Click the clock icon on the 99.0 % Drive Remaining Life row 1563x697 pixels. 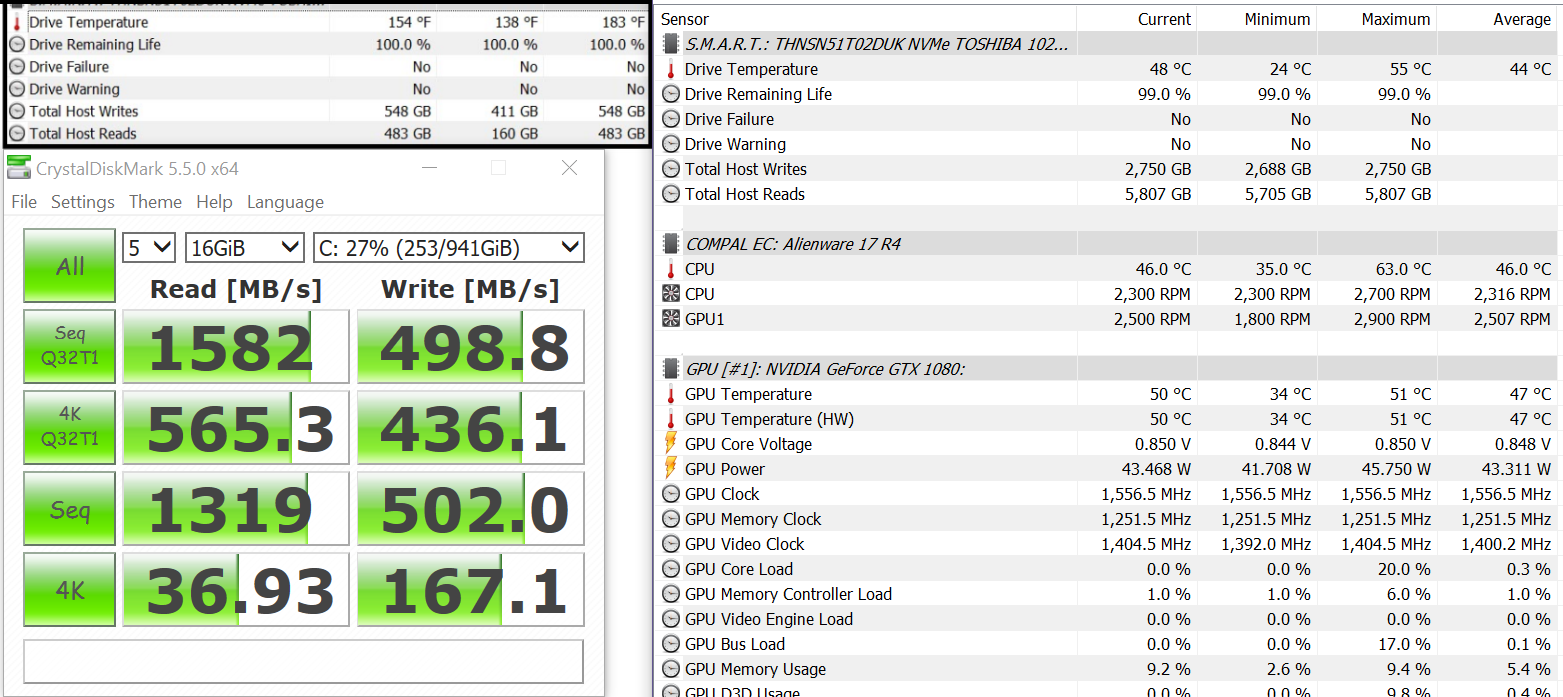[671, 94]
